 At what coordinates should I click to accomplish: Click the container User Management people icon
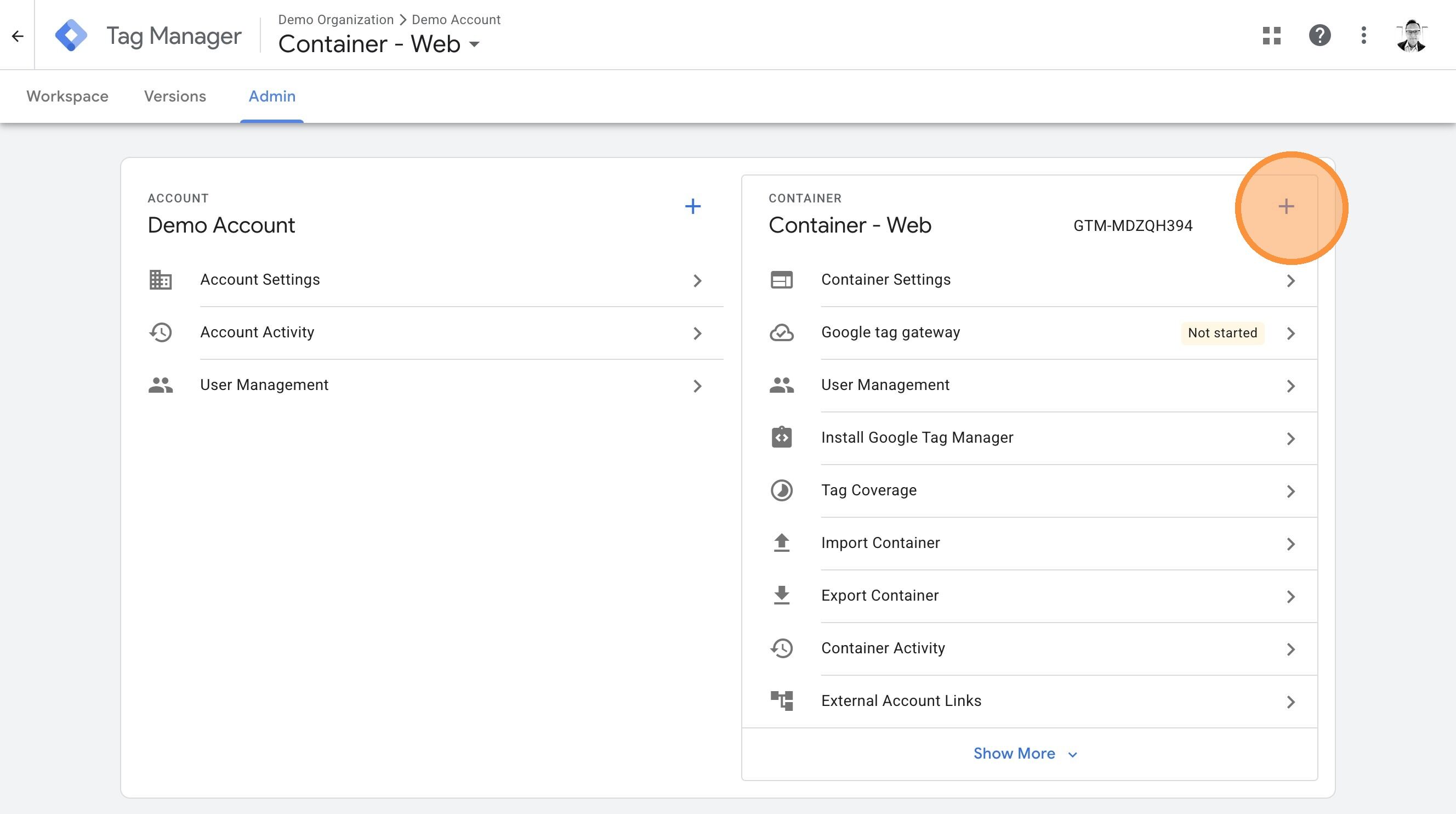click(x=782, y=385)
